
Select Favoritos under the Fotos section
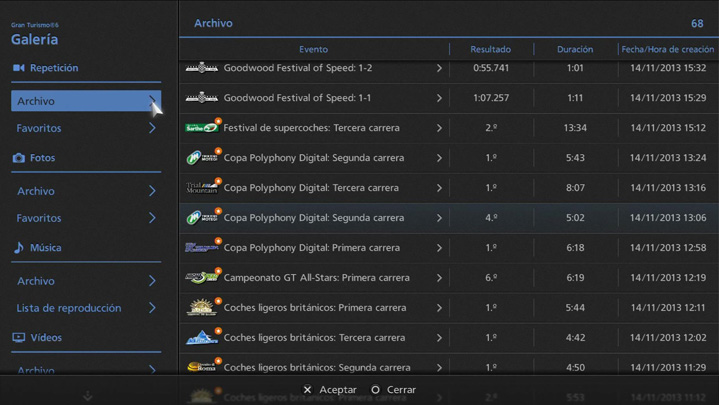39,218
